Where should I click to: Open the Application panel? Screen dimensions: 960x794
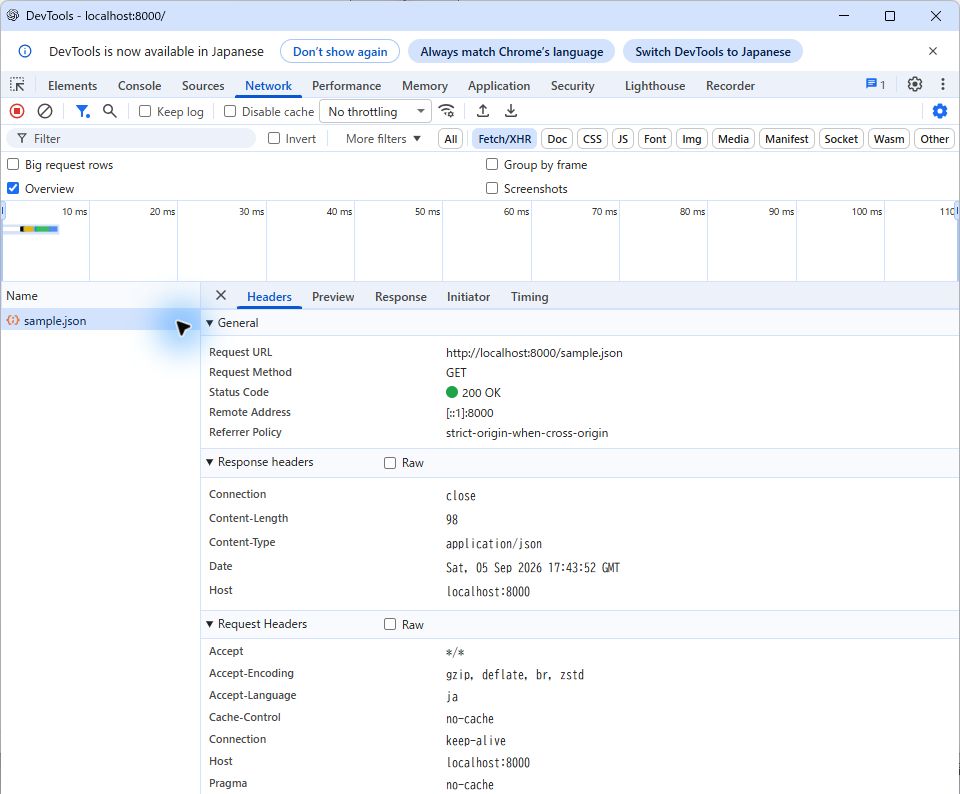click(x=499, y=86)
